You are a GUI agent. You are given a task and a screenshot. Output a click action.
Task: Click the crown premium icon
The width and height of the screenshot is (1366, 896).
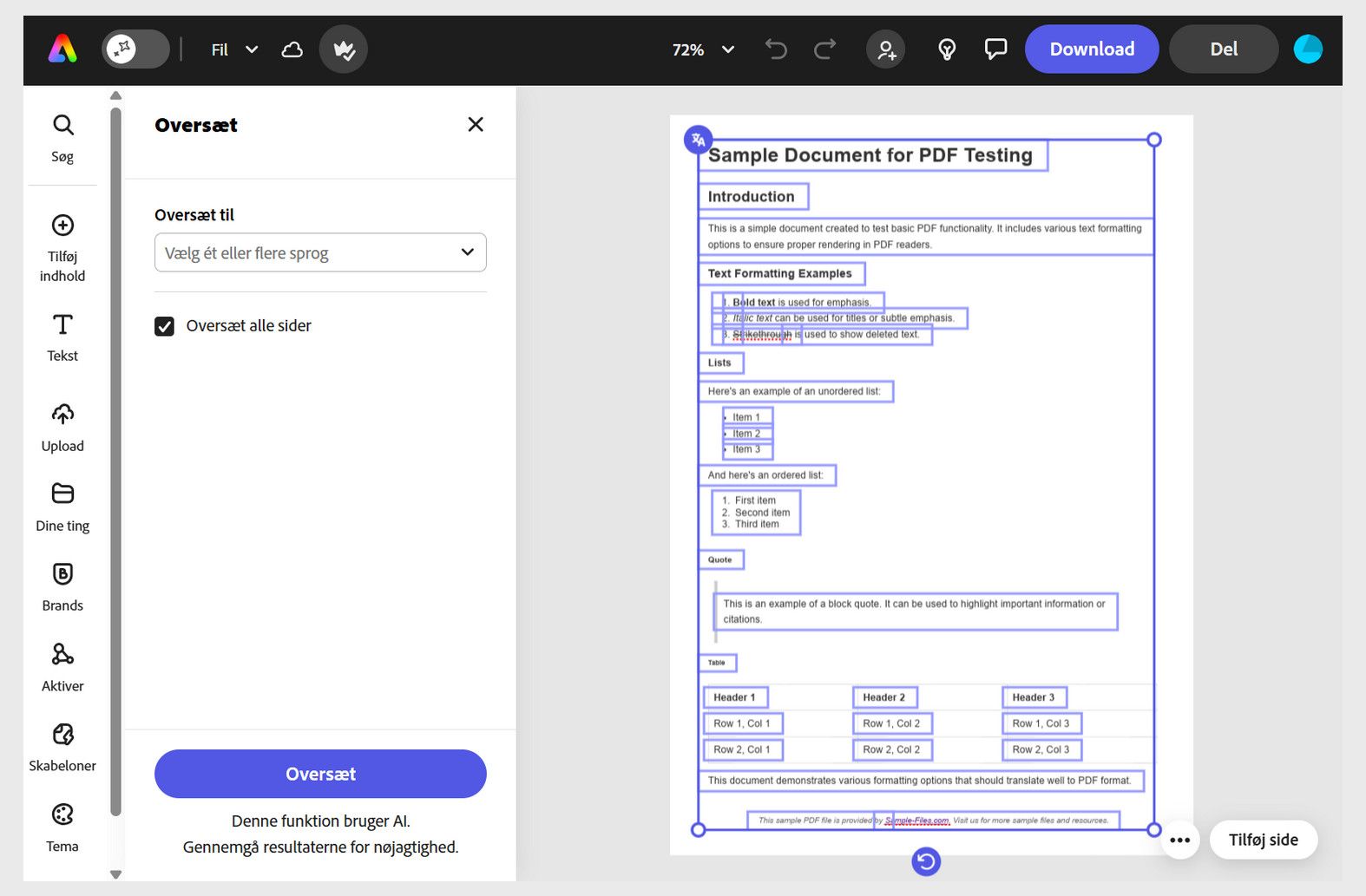344,49
